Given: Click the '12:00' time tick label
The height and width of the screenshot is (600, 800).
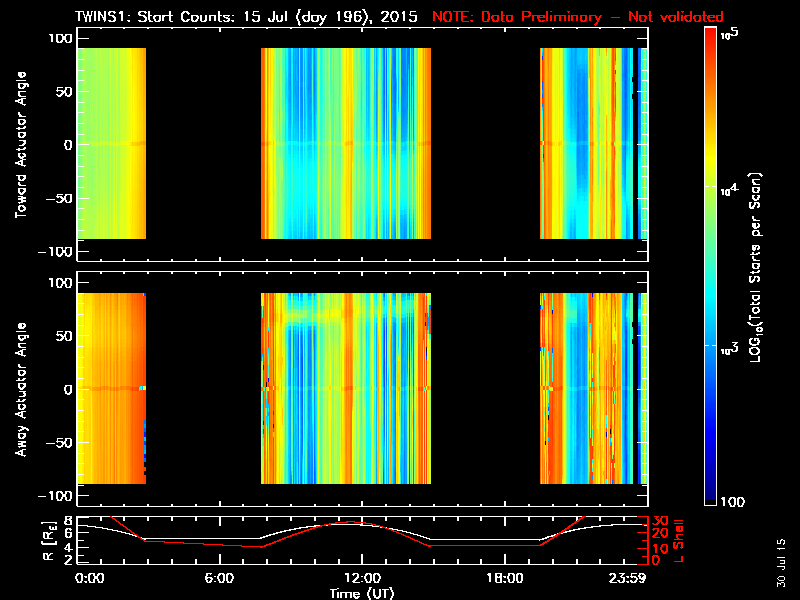Looking at the screenshot, I should point(362,578).
